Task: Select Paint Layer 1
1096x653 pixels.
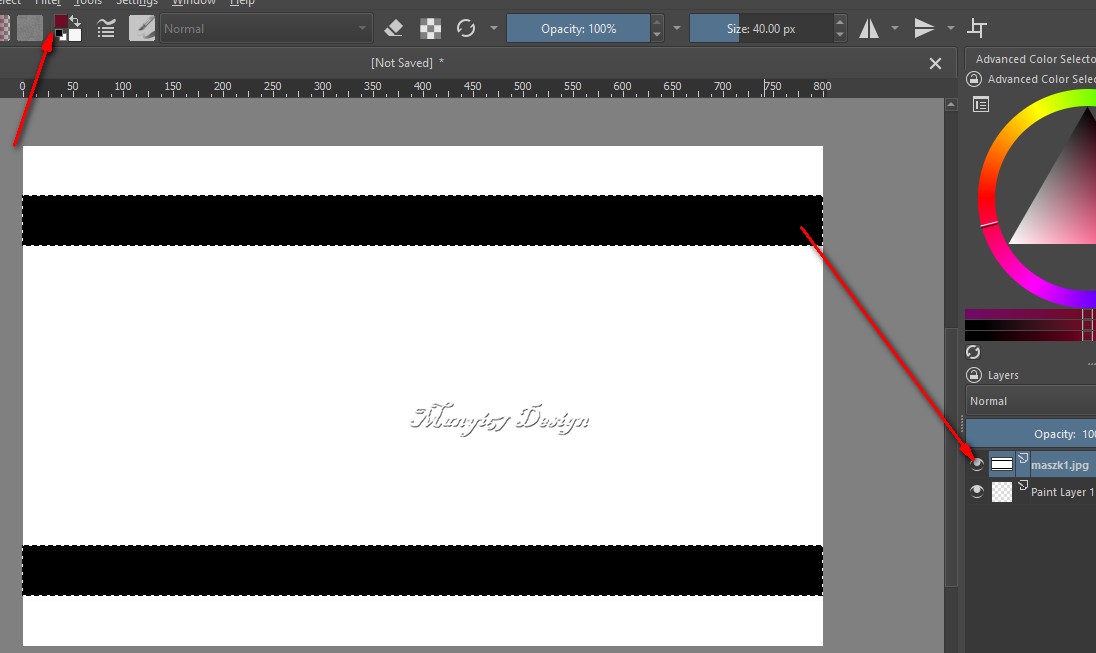Action: [1062, 492]
